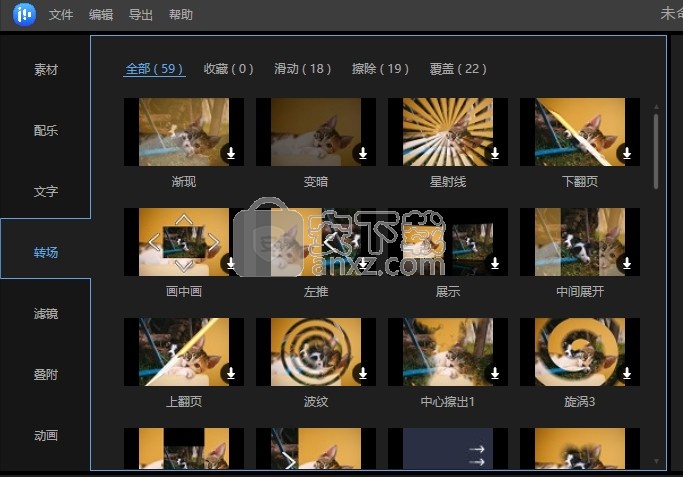Click the 左推 label text

(316, 291)
